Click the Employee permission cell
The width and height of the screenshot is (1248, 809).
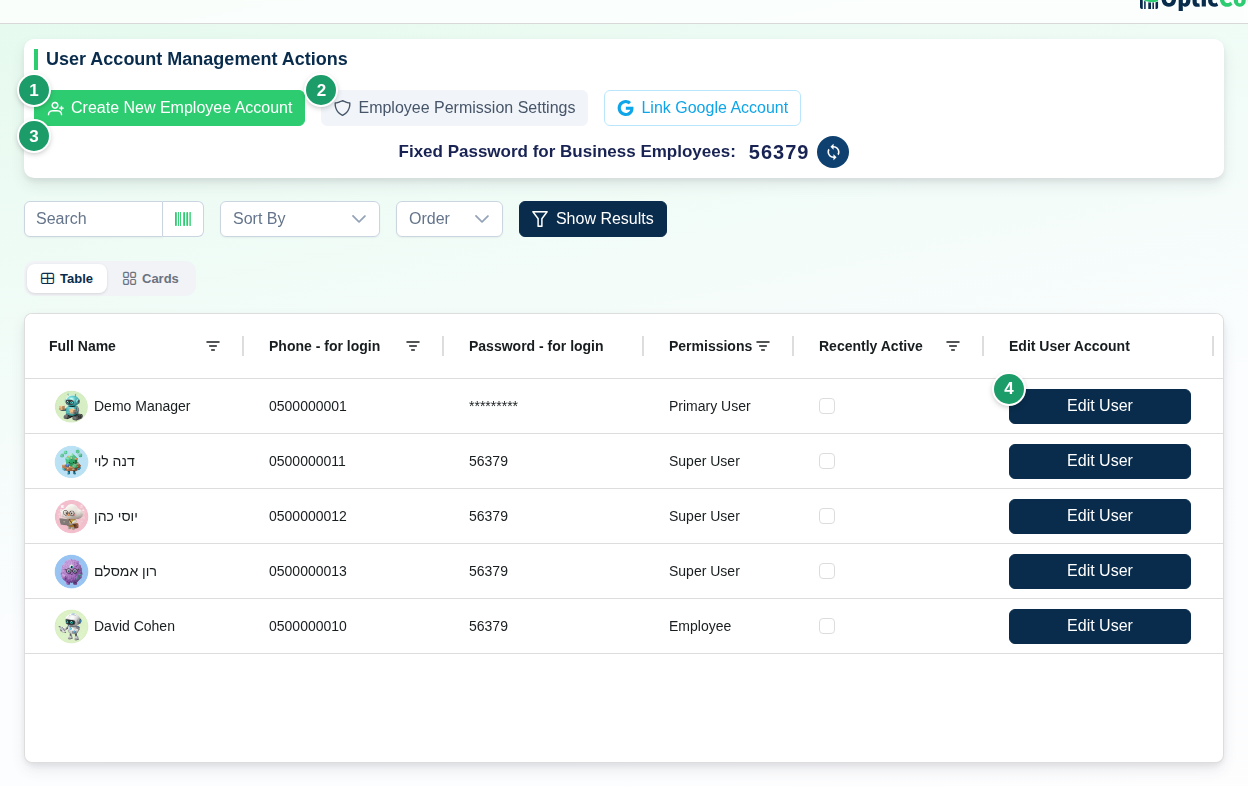coord(700,626)
